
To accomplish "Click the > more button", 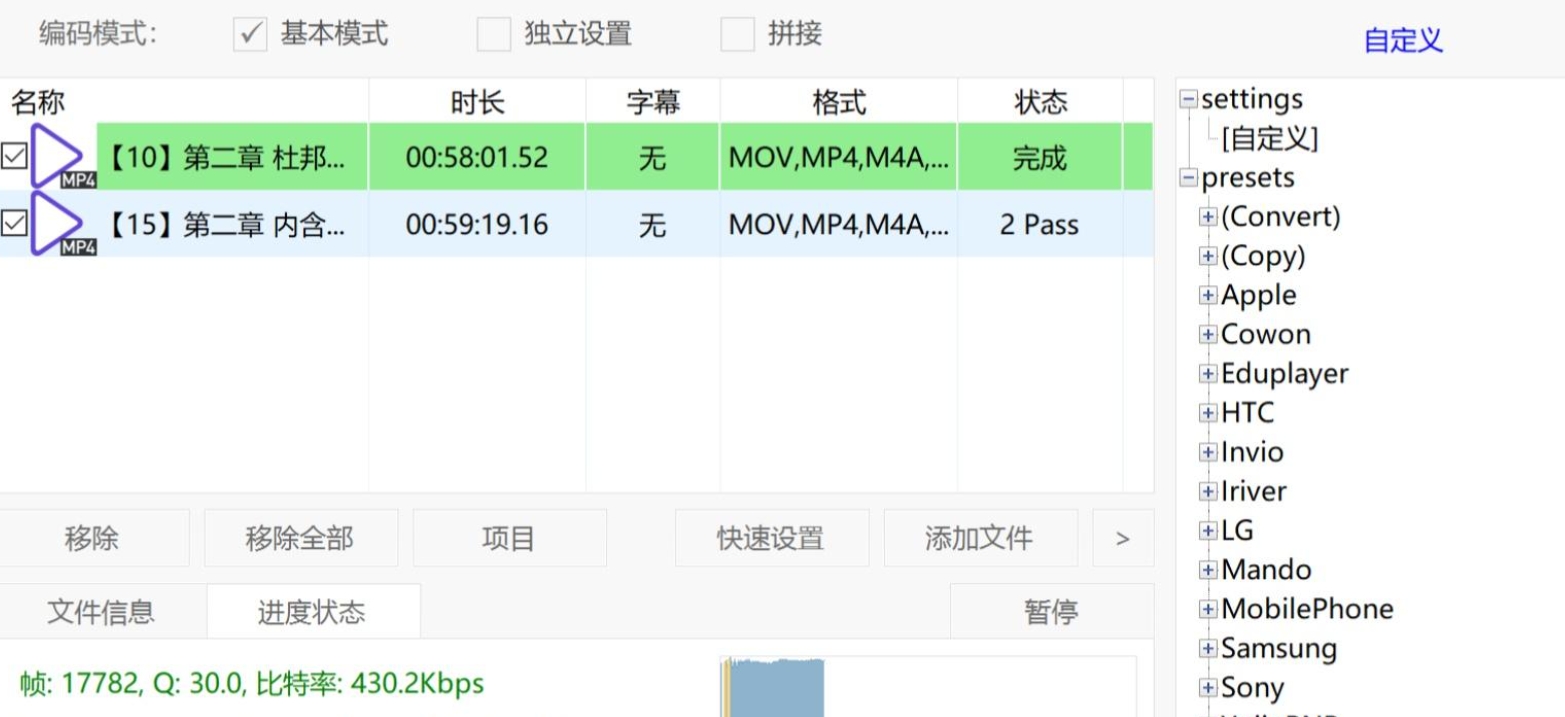I will pyautogui.click(x=1123, y=538).
